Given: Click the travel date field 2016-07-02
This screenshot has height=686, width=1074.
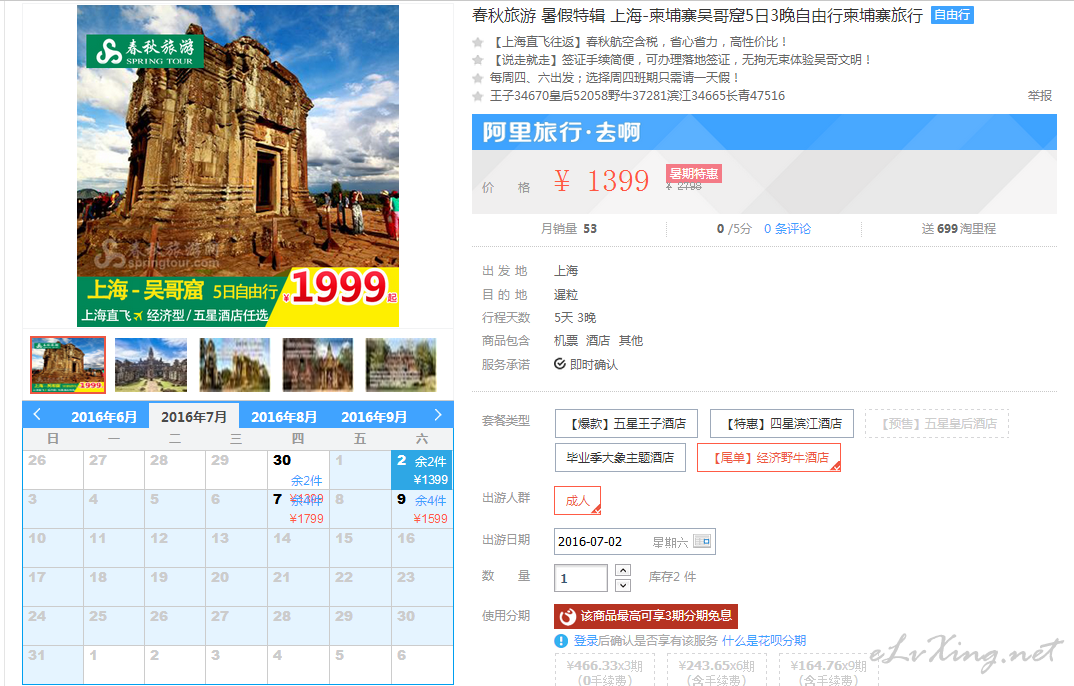Looking at the screenshot, I should tap(634, 542).
